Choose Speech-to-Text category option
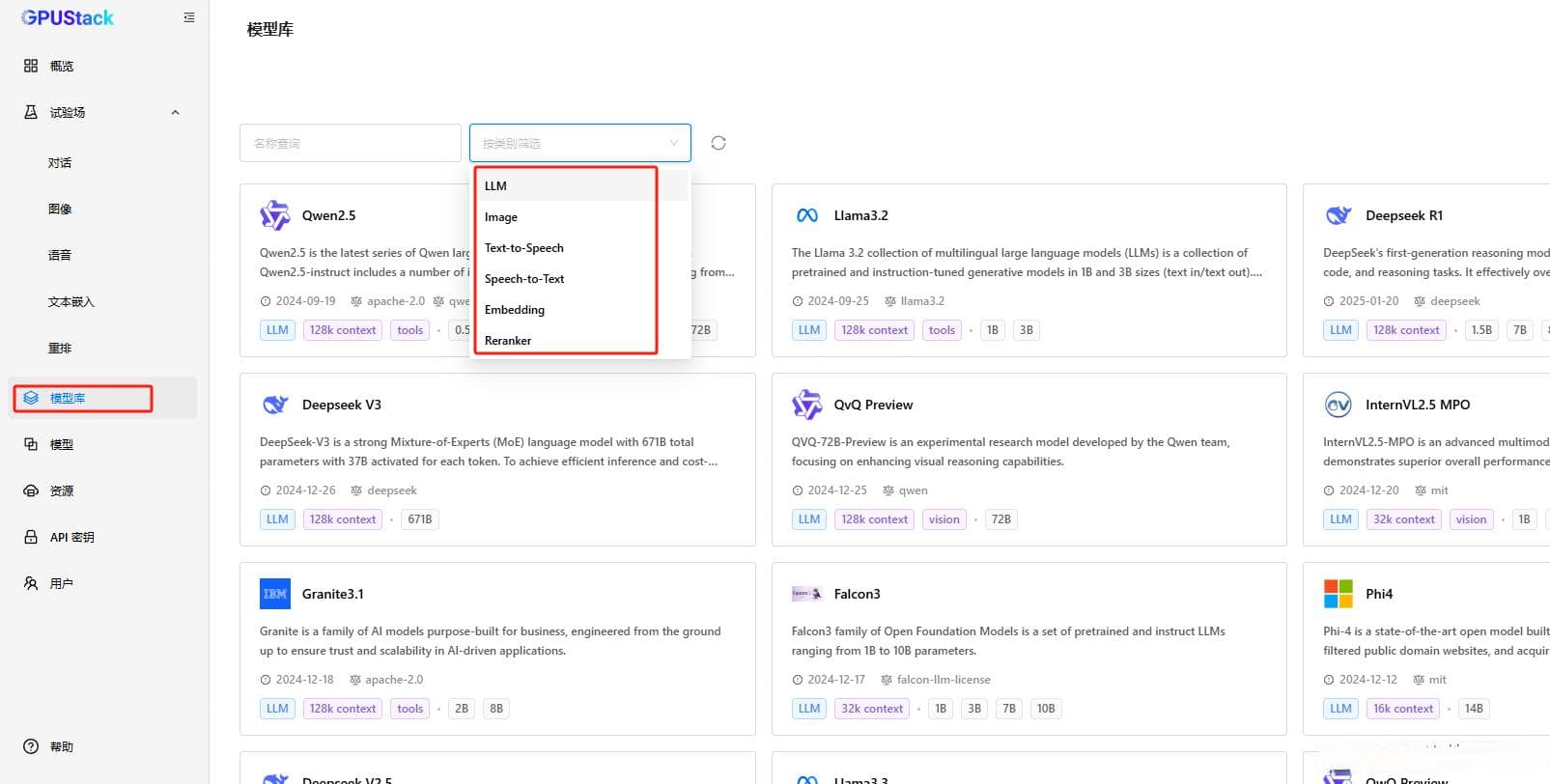The image size is (1550, 784). (x=580, y=278)
